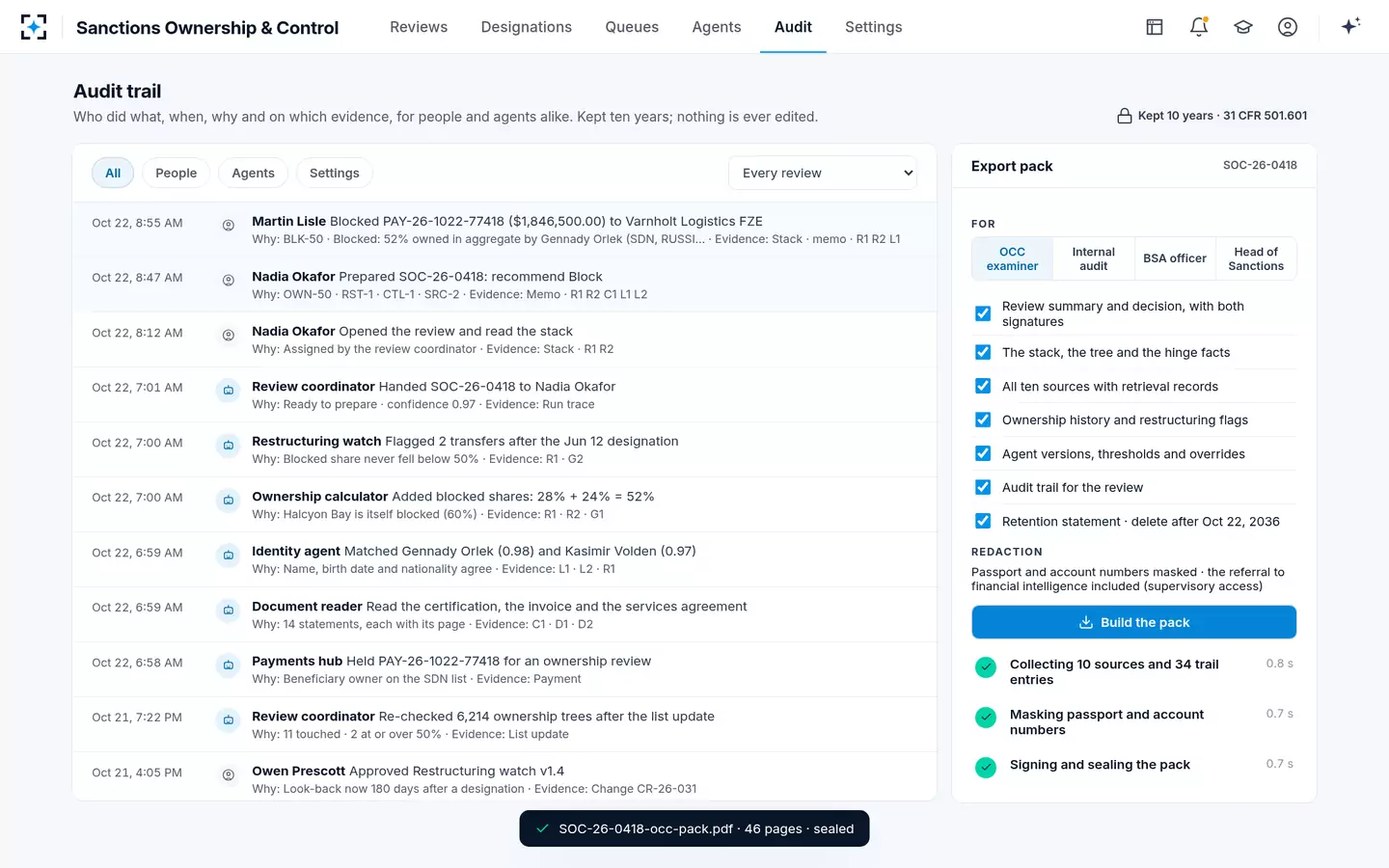Go to the Designations tab
This screenshot has width=1389, height=868.
pyautogui.click(x=527, y=27)
